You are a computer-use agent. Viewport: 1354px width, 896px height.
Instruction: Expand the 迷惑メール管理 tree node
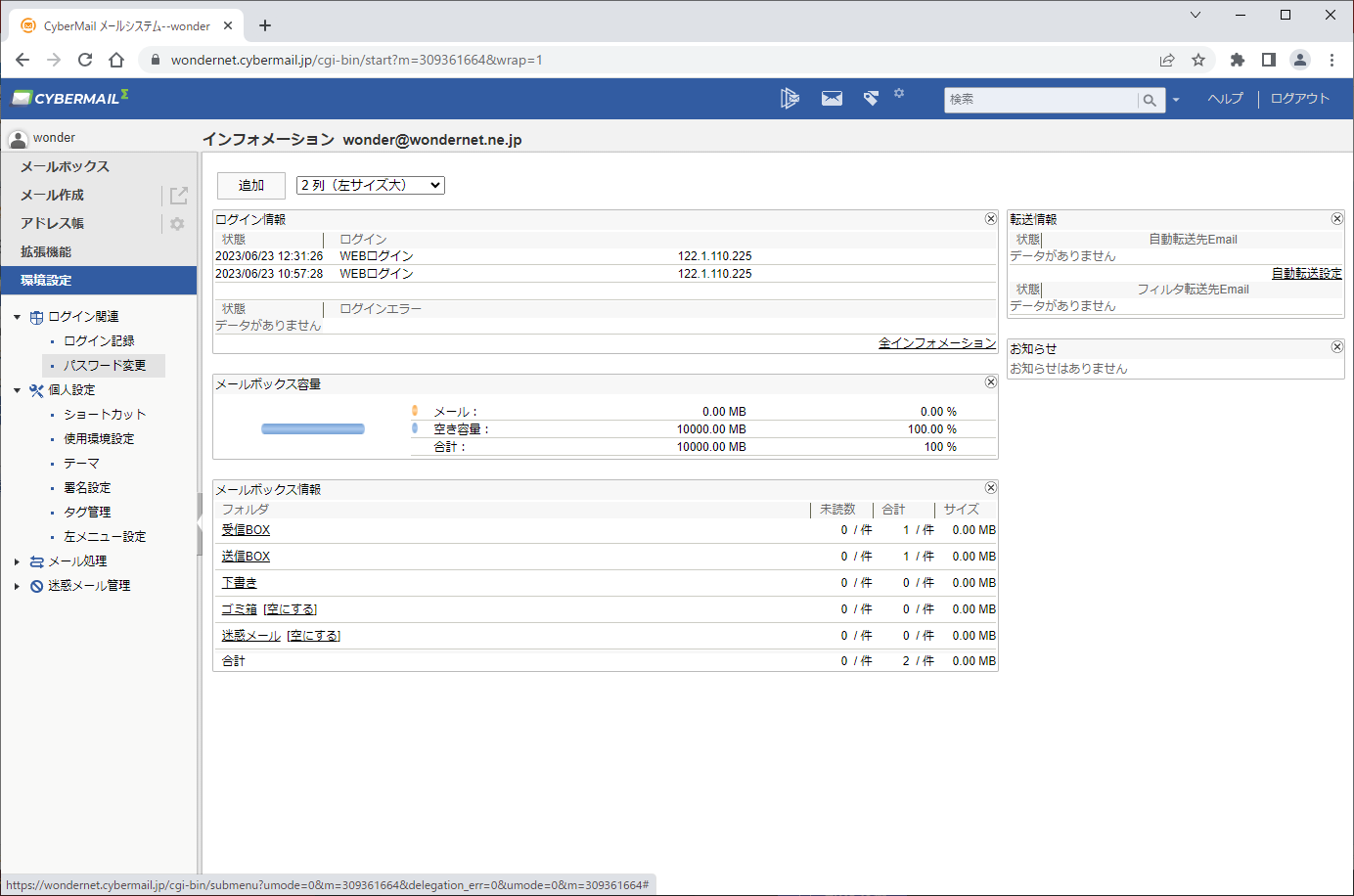click(17, 586)
